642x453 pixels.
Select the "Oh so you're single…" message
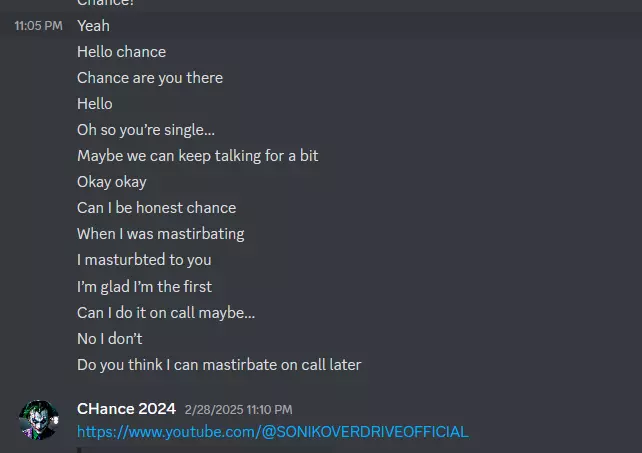[146, 130]
